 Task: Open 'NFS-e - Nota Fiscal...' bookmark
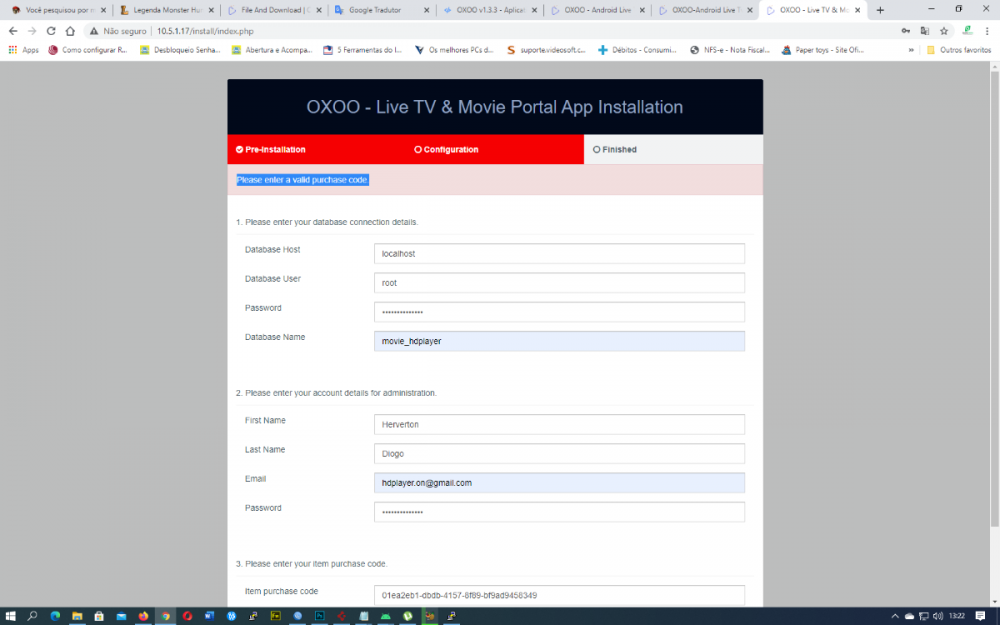click(730, 50)
